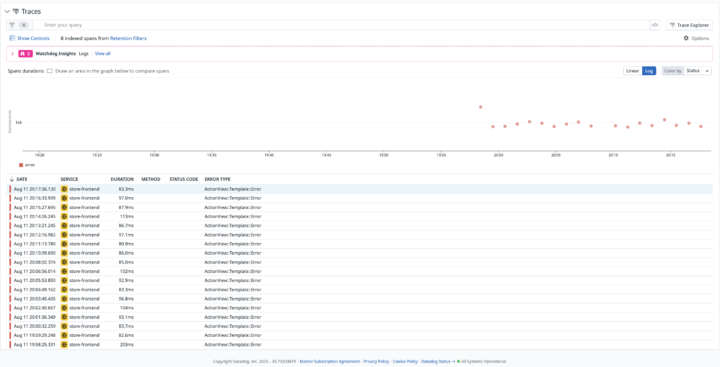Expand the Watchdog Insights chevron
The image size is (720, 367).
(x=12, y=54)
